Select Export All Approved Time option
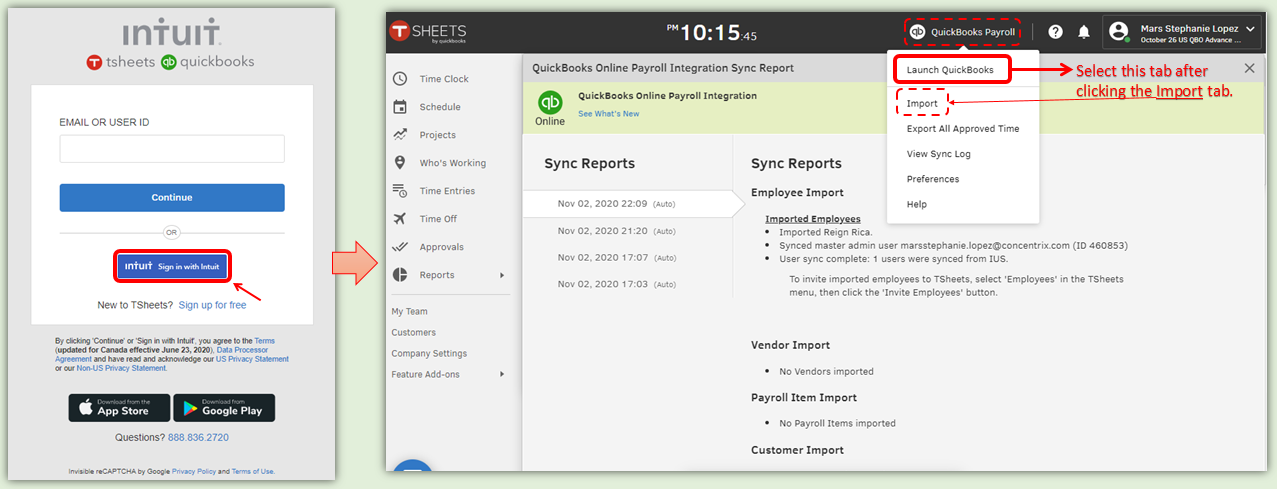 pyautogui.click(x=962, y=129)
